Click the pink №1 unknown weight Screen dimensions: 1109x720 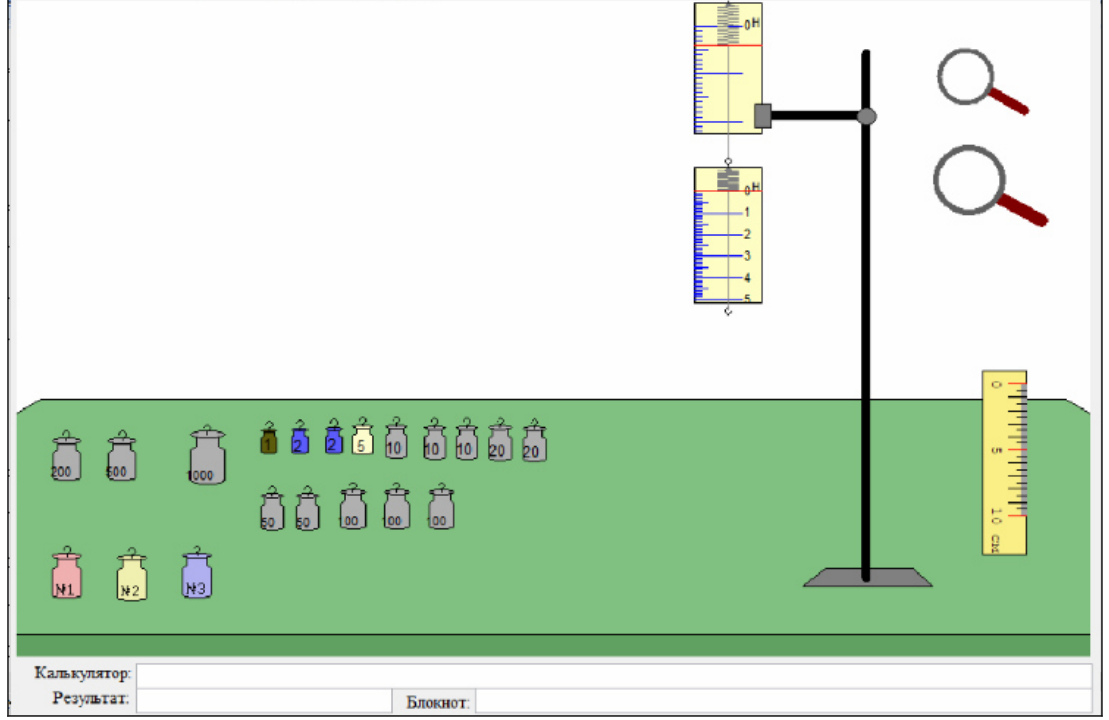point(66,573)
